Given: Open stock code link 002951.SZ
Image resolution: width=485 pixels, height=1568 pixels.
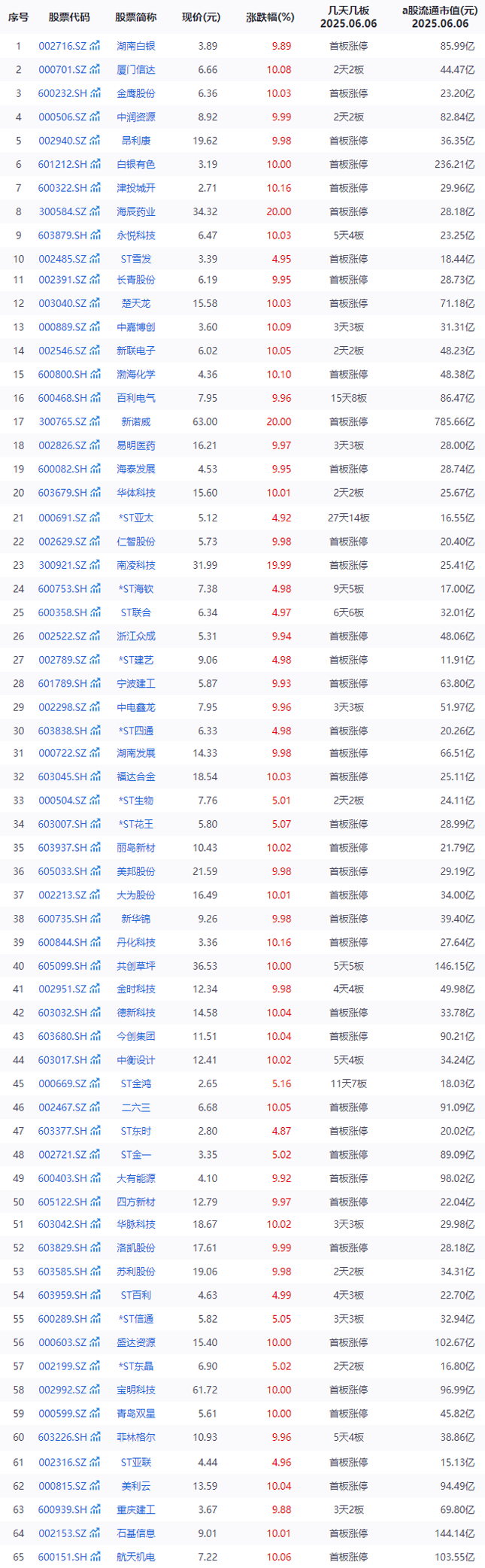Looking at the screenshot, I should coord(62,989).
